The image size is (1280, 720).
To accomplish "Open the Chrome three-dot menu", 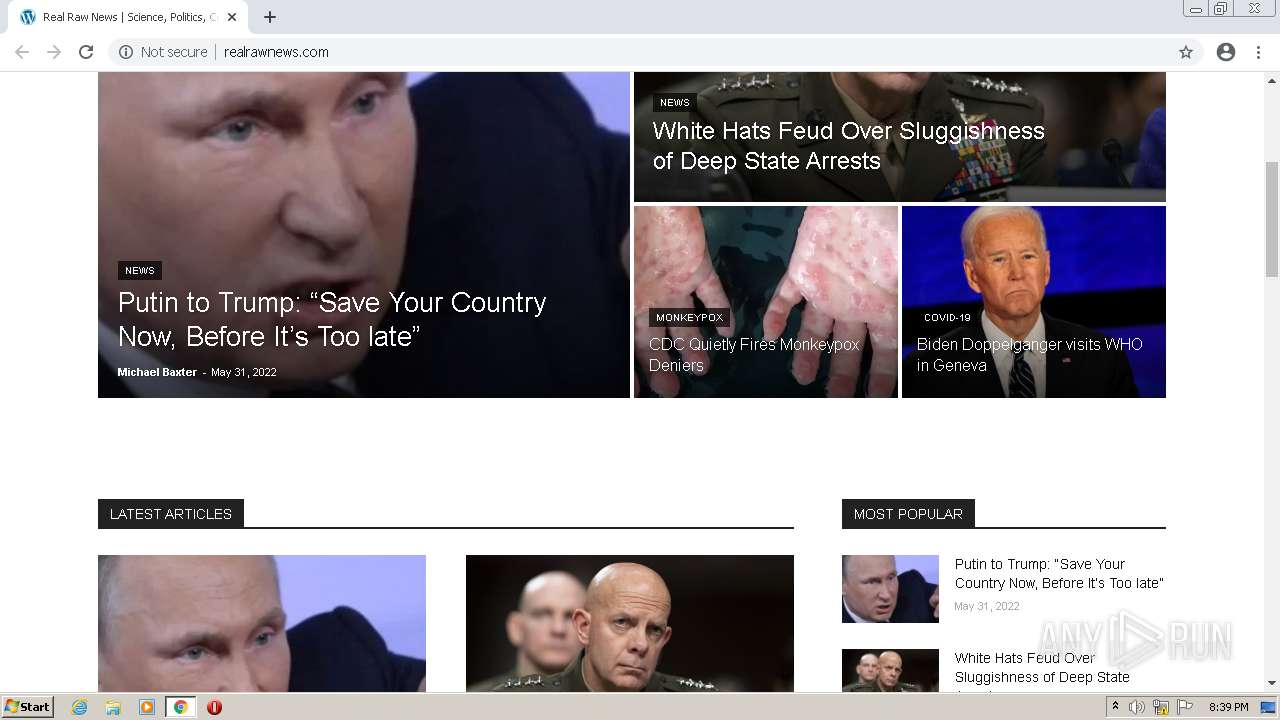I will pos(1258,52).
